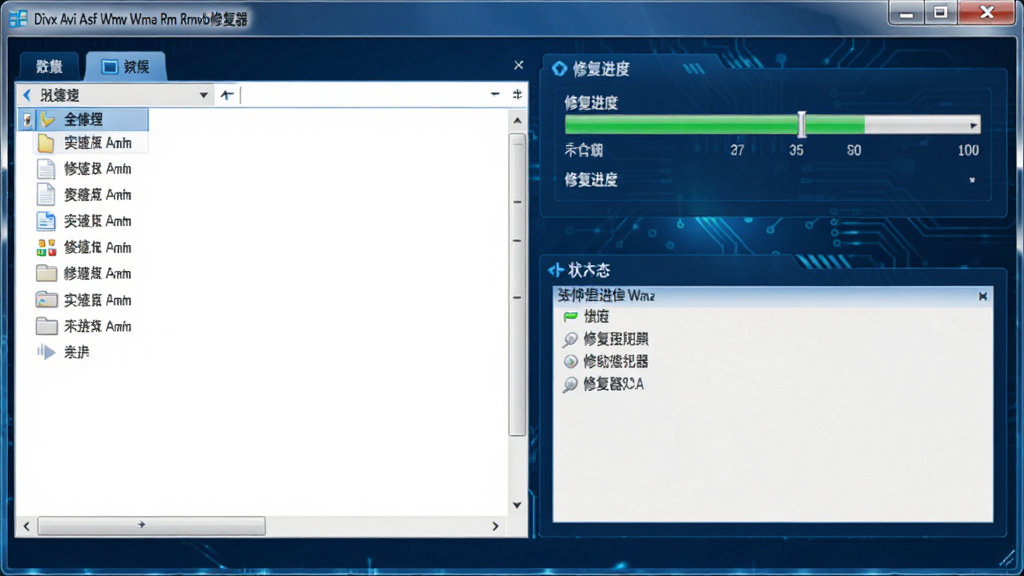Viewport: 1024px width, 576px height.
Task: Click the 状态 panel header icon
Action: [x=556, y=270]
